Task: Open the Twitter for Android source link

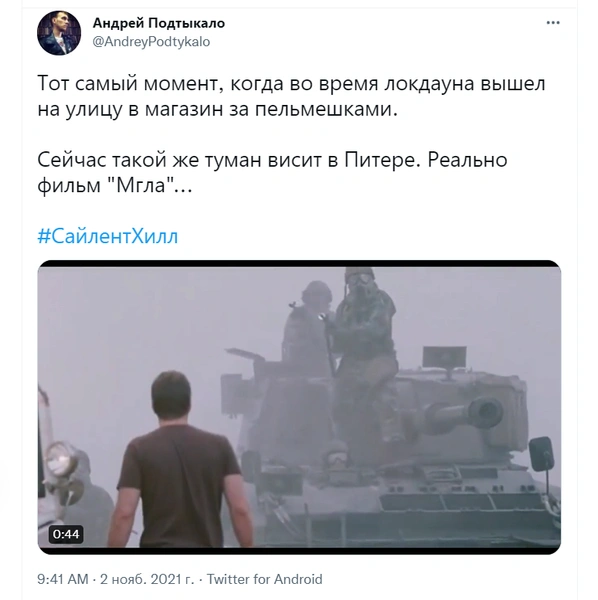Action: point(264,579)
